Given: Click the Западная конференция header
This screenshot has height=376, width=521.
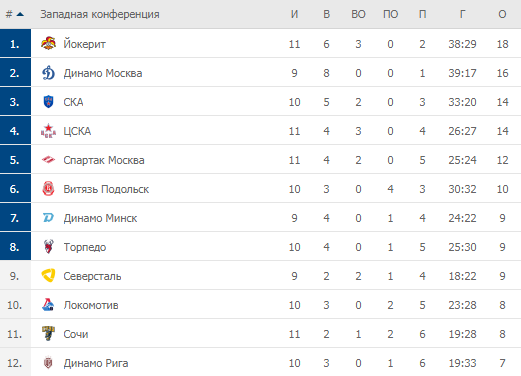Looking at the screenshot, I should tap(100, 14).
